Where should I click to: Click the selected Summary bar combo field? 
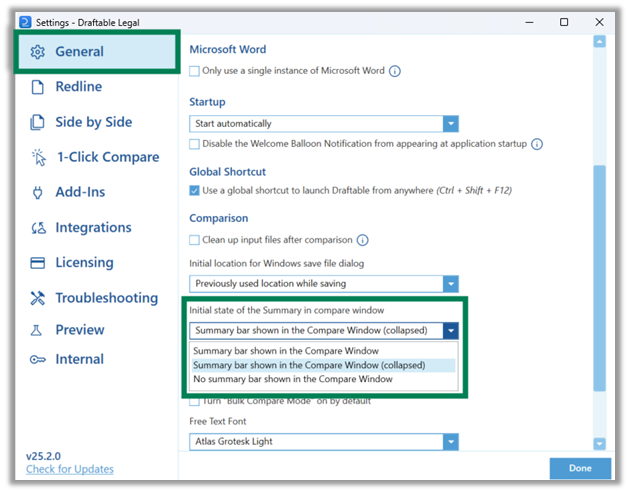click(x=324, y=331)
